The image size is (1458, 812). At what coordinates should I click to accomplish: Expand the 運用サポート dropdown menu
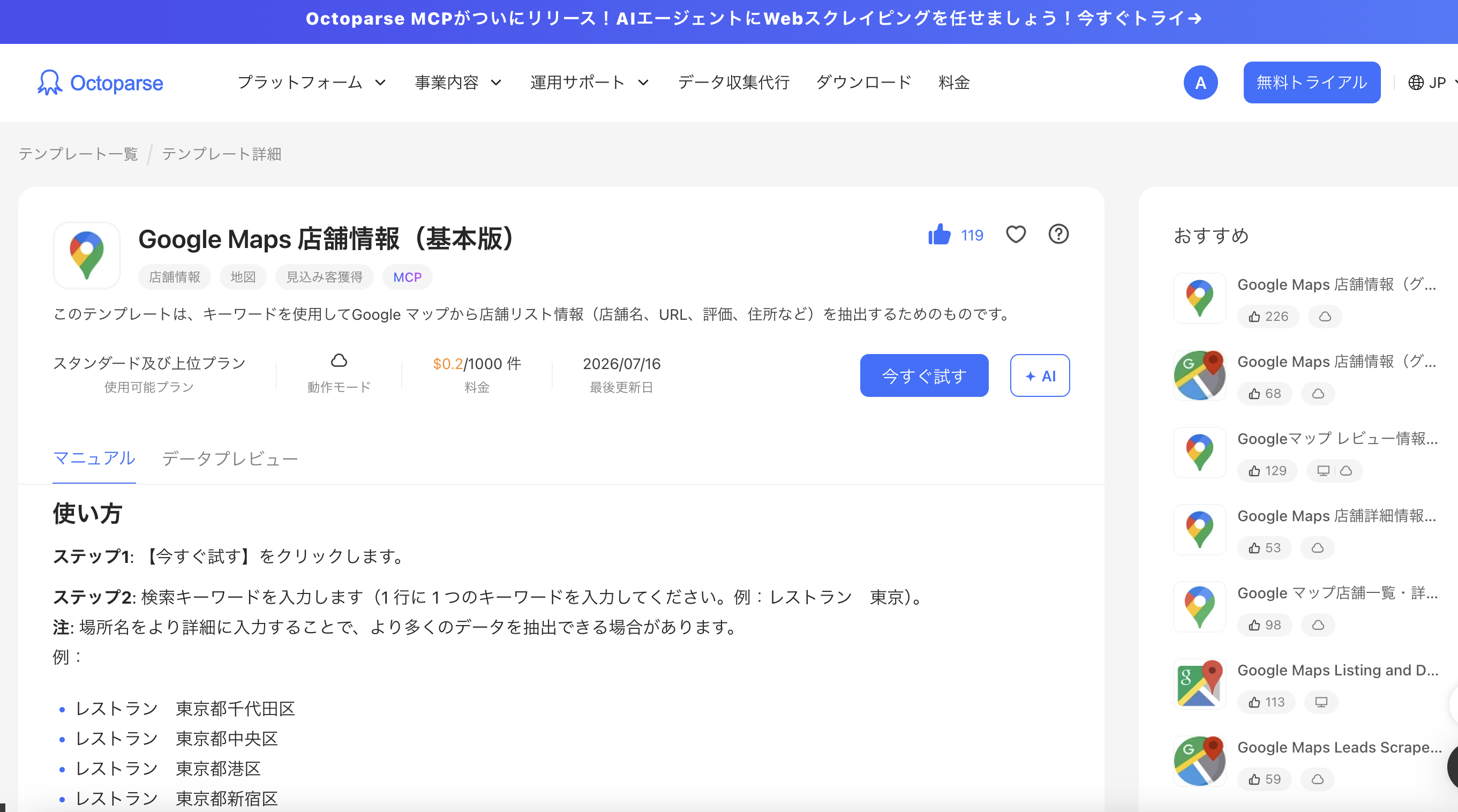(589, 82)
